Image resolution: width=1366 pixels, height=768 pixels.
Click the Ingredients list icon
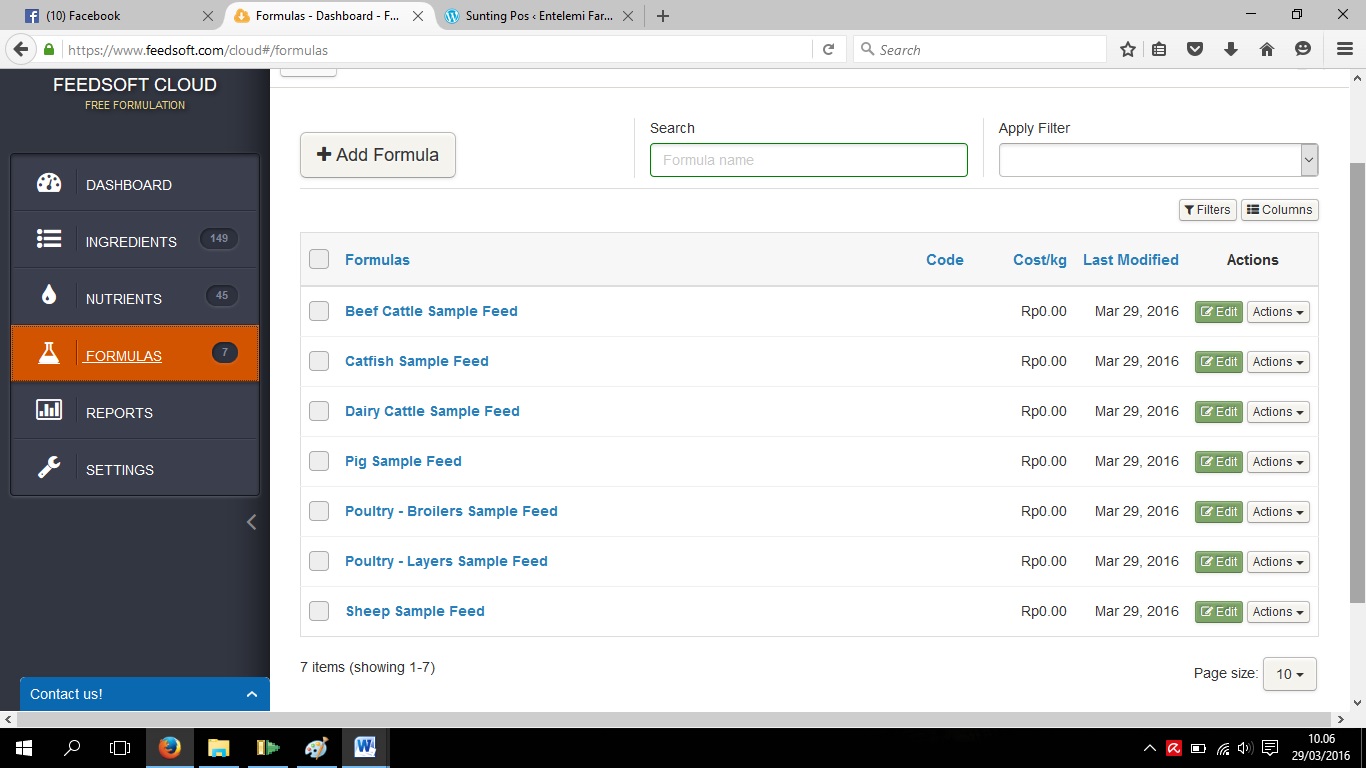pos(49,239)
